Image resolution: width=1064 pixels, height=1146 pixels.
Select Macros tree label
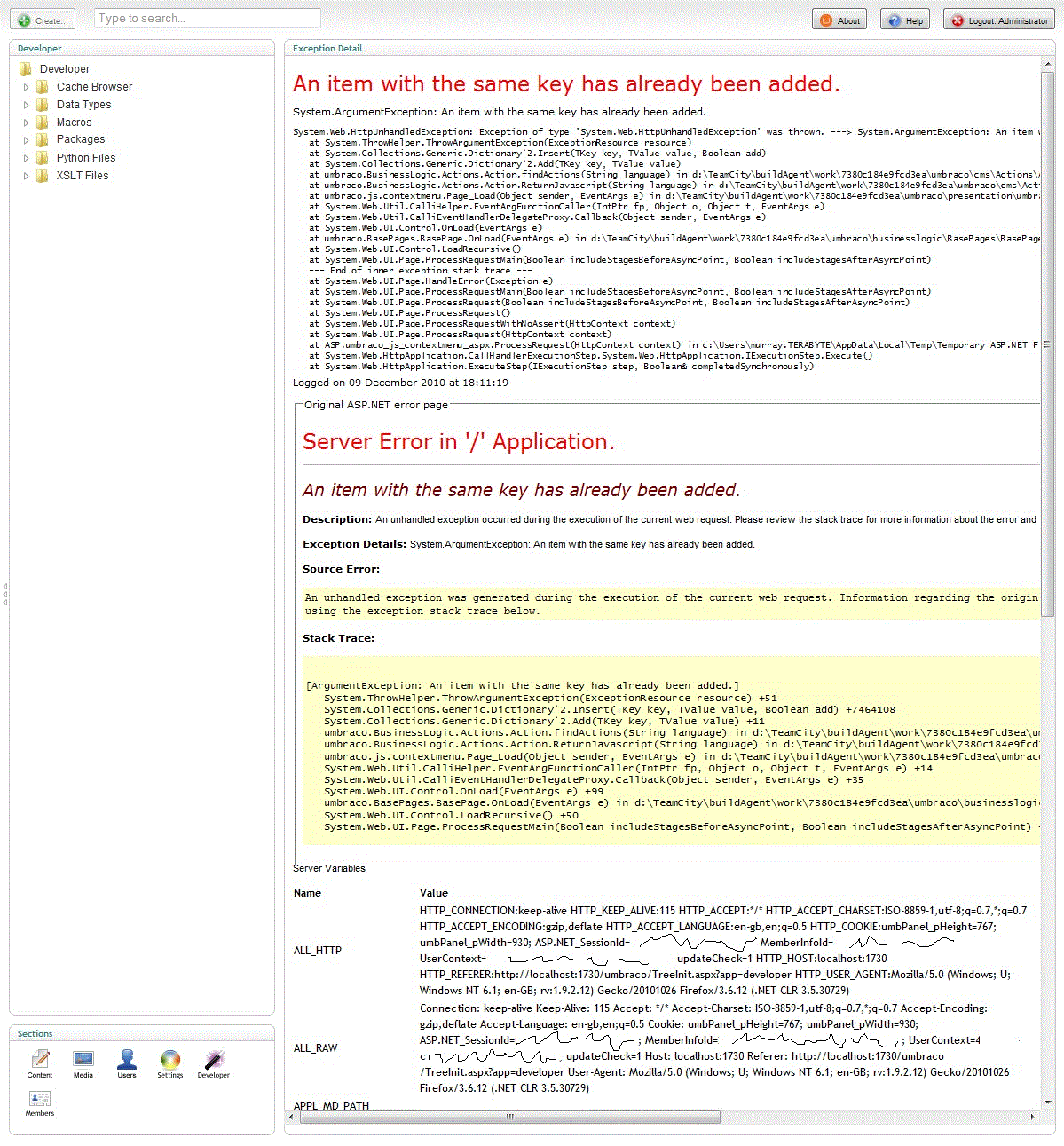(74, 122)
